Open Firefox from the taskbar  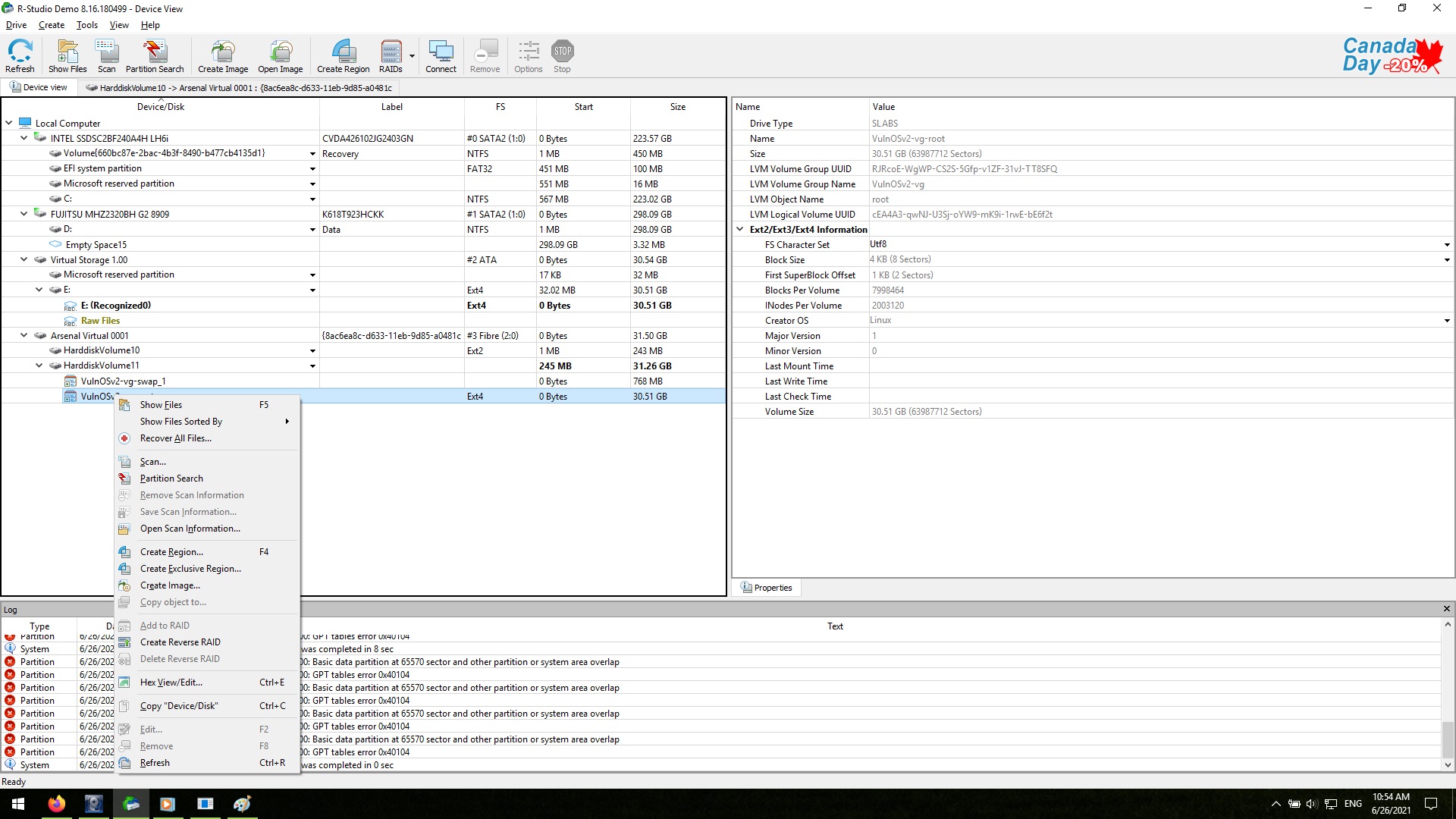(57, 804)
